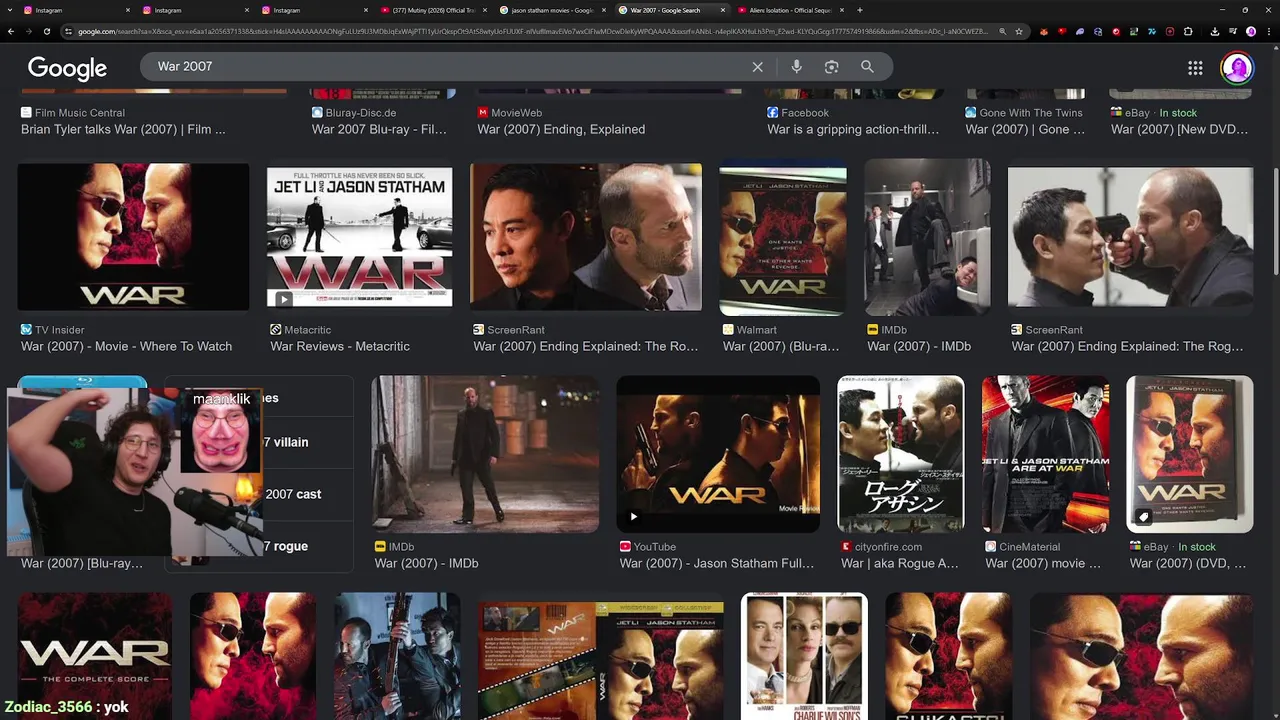
Task: Select the War 2007 - Google Search tab
Action: [671, 10]
